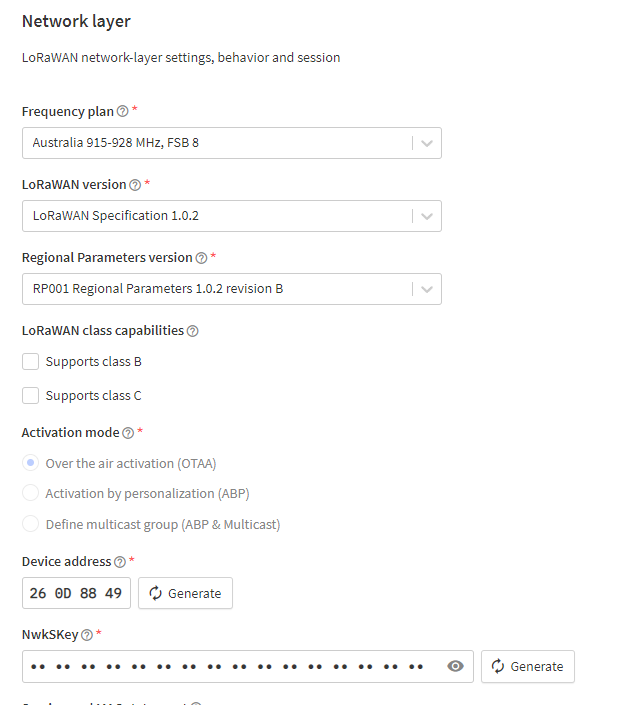Enable Supports class C checkbox
The image size is (620, 705).
pos(31,395)
